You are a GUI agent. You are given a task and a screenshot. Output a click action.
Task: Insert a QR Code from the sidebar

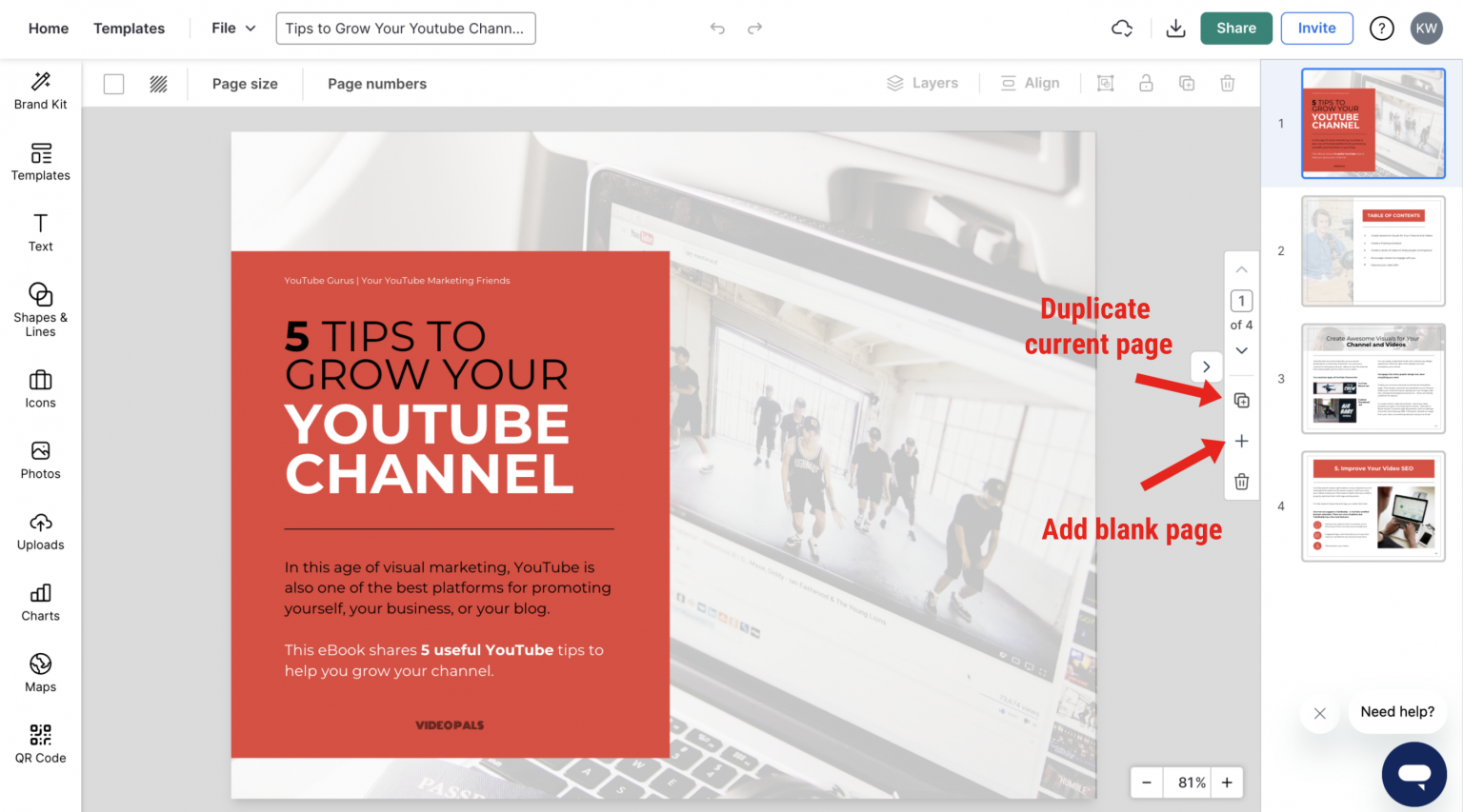[x=40, y=743]
